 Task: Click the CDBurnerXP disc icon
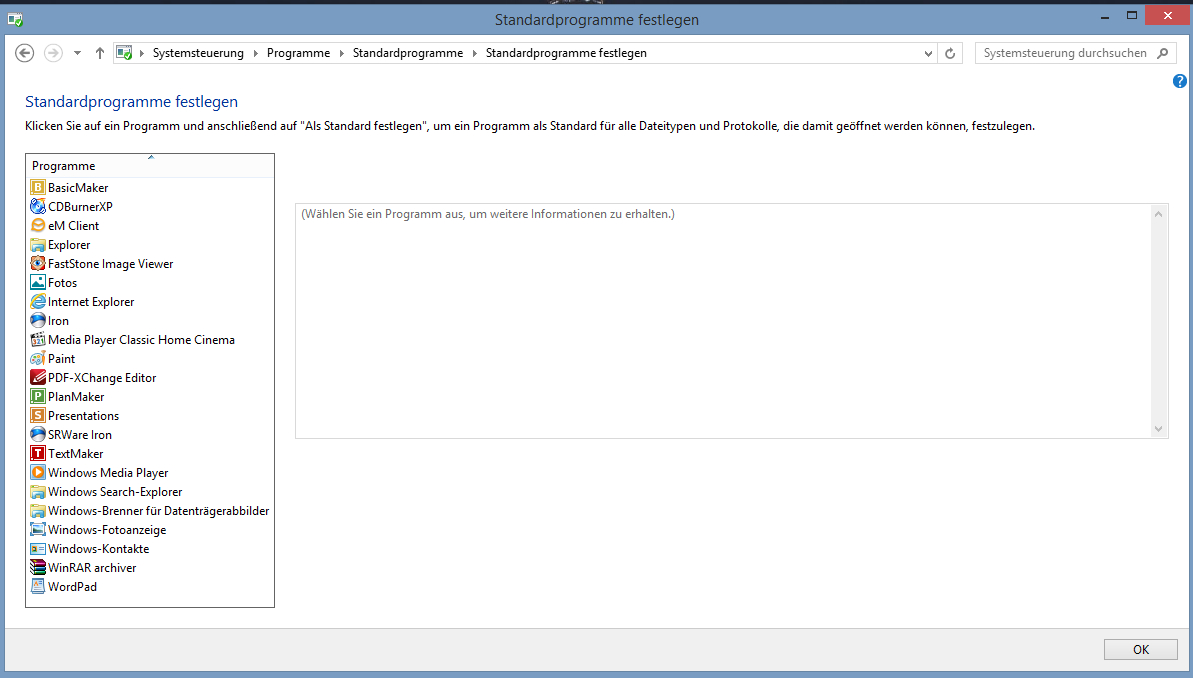[37, 206]
